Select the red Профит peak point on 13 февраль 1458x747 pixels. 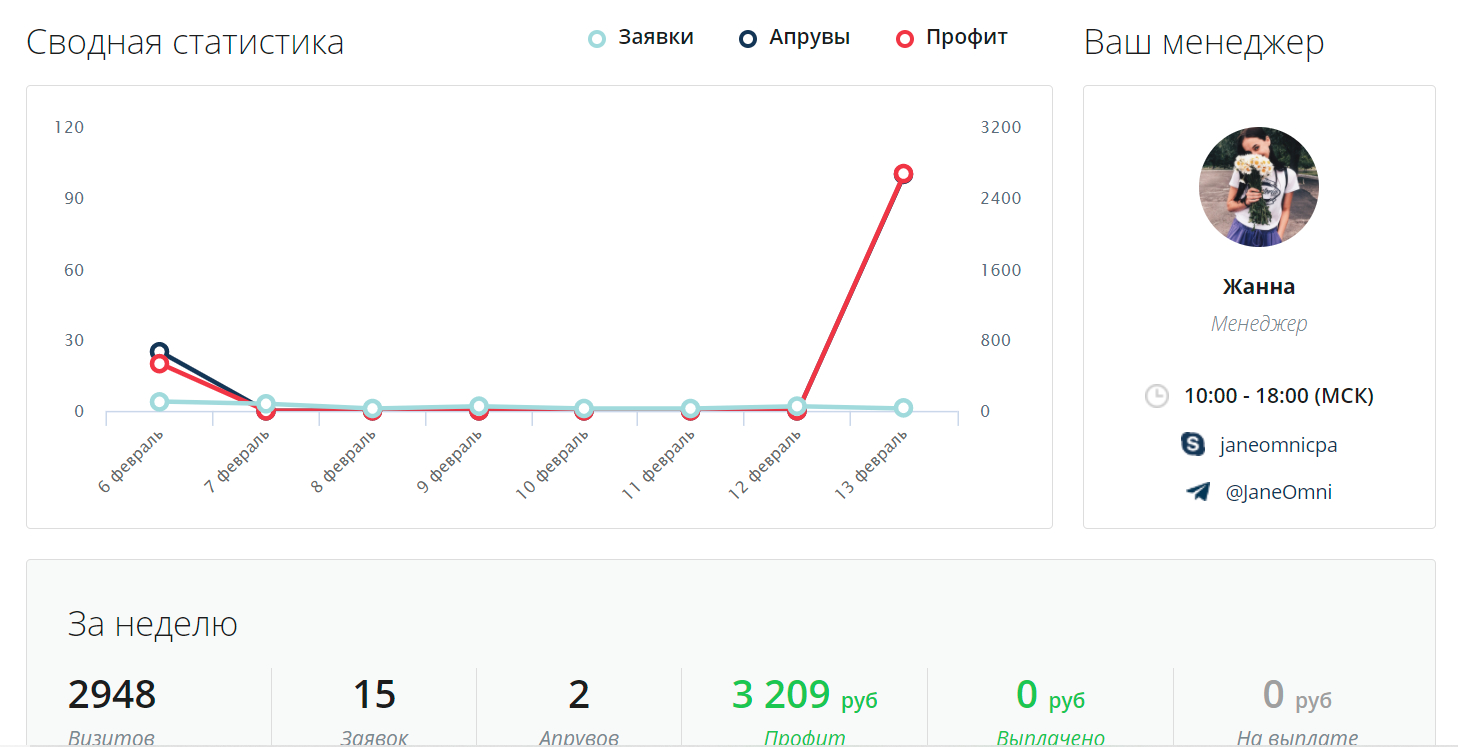903,174
